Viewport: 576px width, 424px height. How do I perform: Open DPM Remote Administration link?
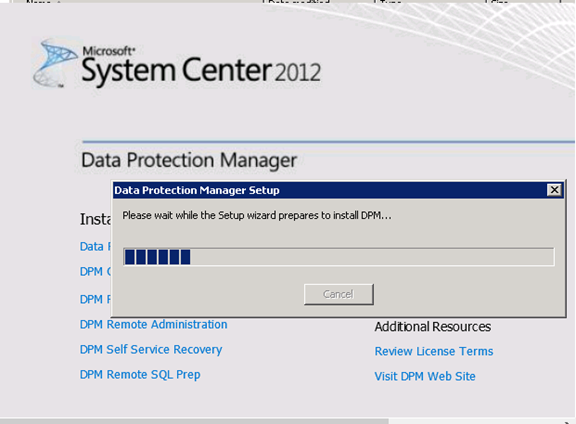[x=154, y=324]
